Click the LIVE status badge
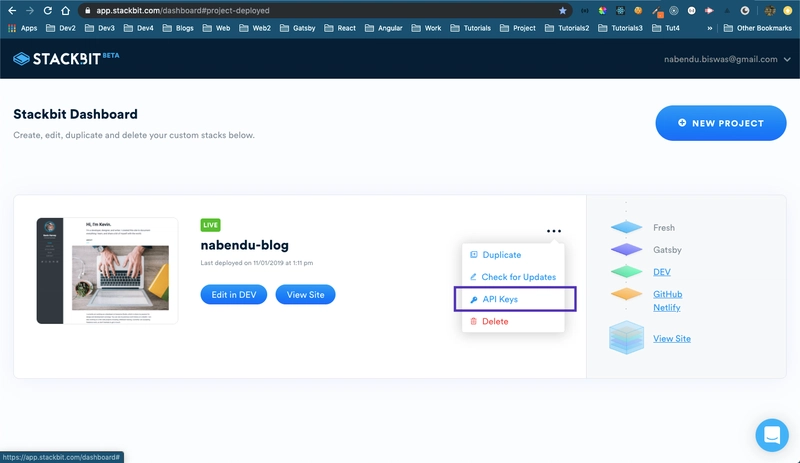Image resolution: width=800 pixels, height=463 pixels. point(210,225)
